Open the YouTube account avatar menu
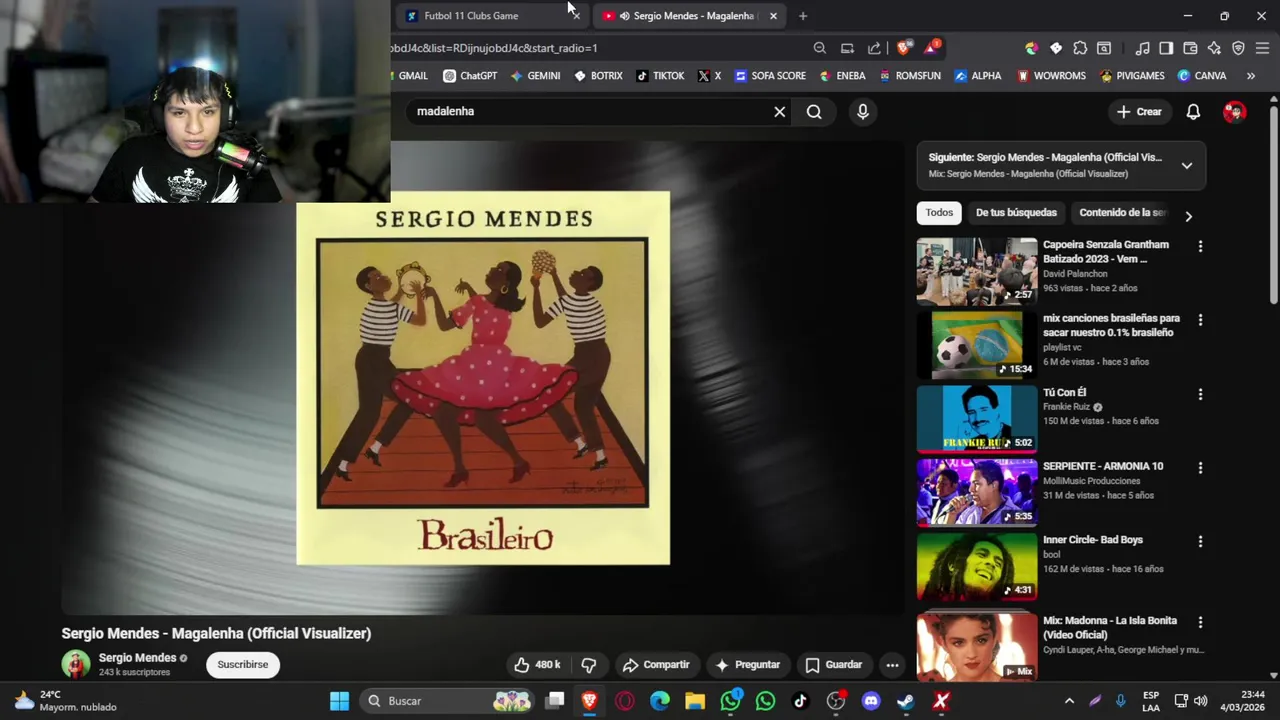Viewport: 1280px width, 720px height. 1235,112
